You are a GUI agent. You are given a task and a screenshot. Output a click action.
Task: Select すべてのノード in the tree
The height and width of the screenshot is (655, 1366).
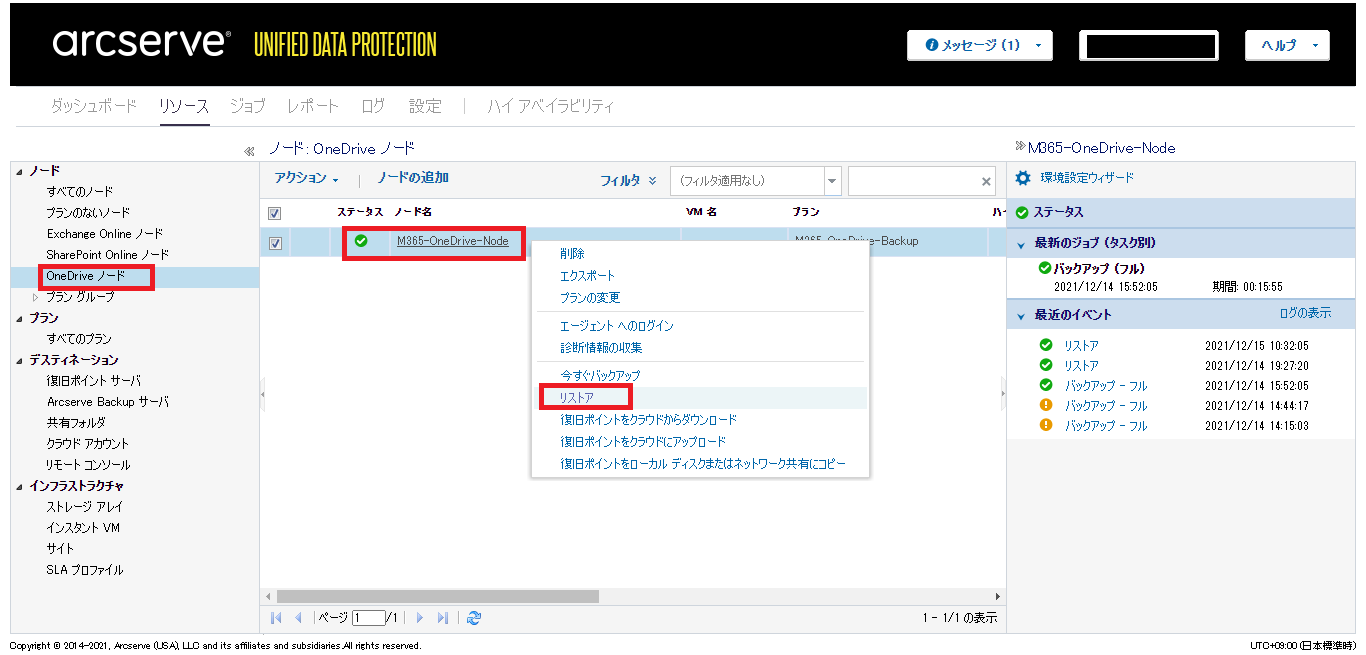(80, 192)
